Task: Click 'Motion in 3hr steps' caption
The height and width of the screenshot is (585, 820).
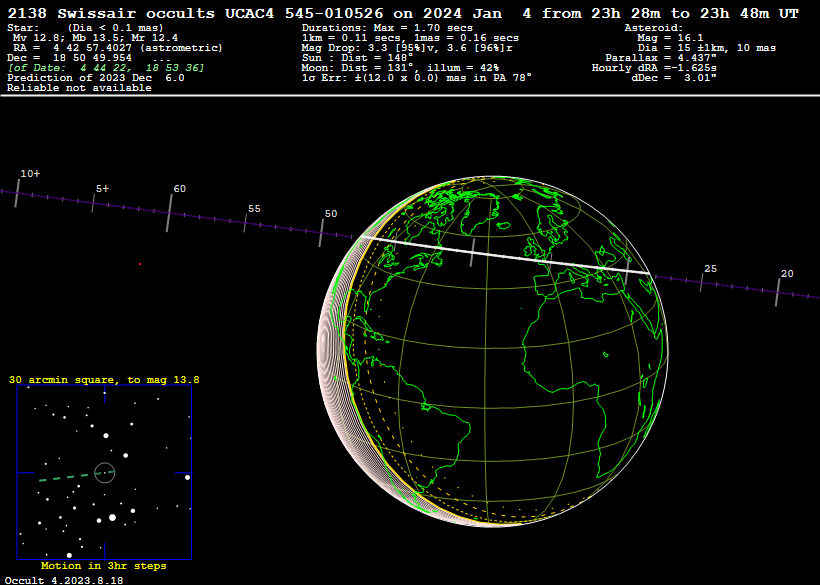Action: [x=104, y=566]
